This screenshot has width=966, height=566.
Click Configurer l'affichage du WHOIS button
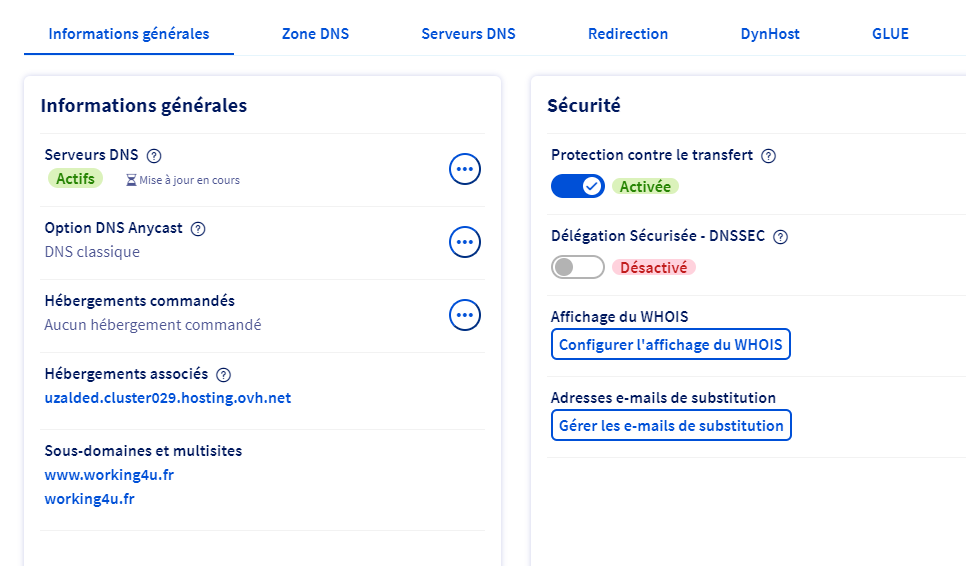click(x=670, y=345)
